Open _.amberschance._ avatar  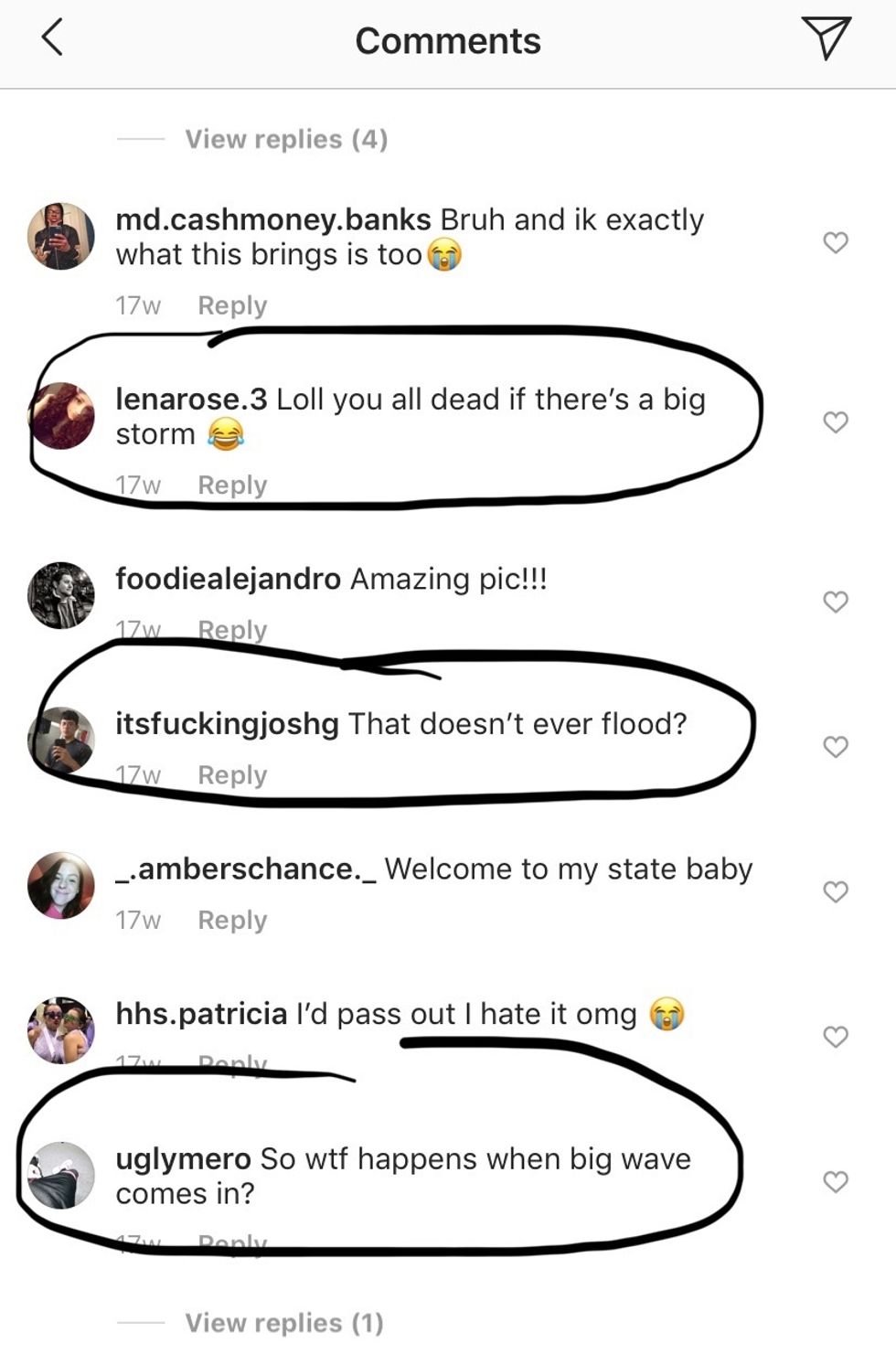point(61,885)
